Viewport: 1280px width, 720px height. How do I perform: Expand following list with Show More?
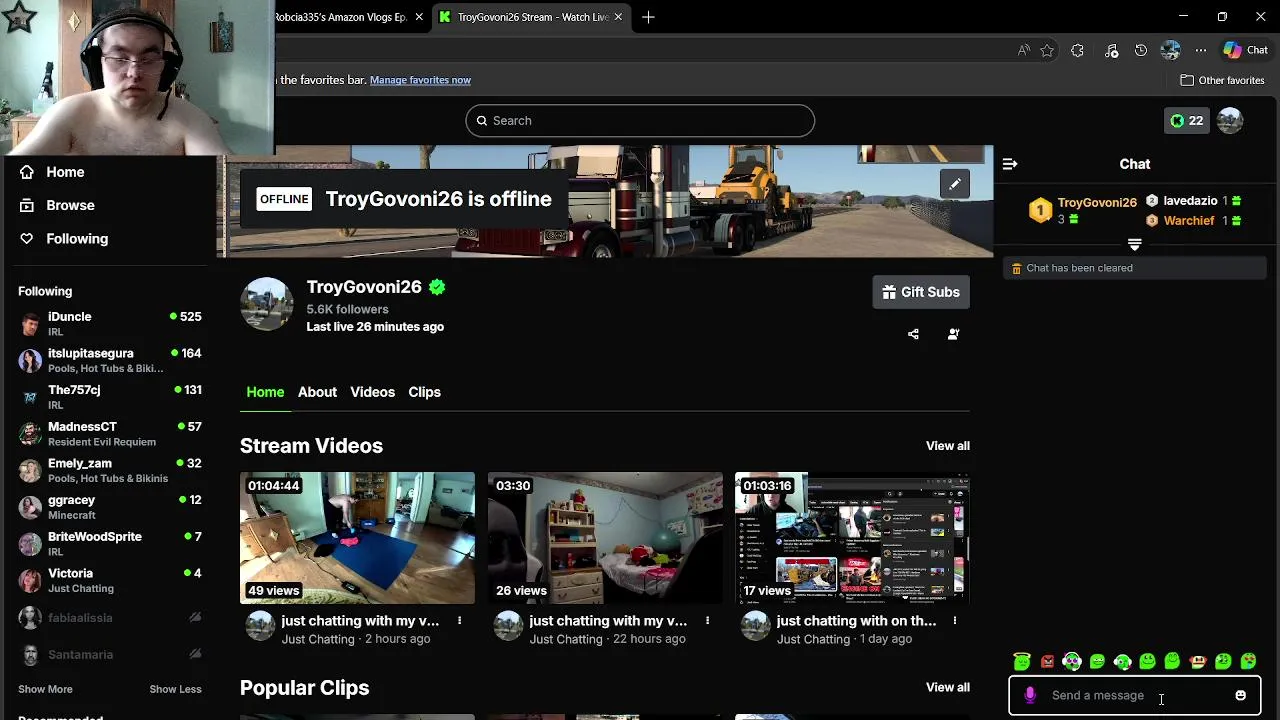tap(45, 689)
